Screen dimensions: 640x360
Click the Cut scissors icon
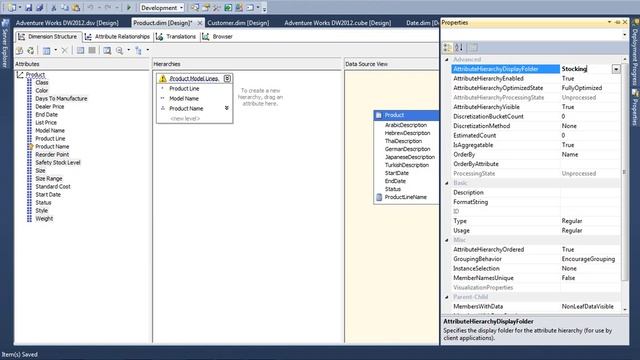tap(53, 7)
